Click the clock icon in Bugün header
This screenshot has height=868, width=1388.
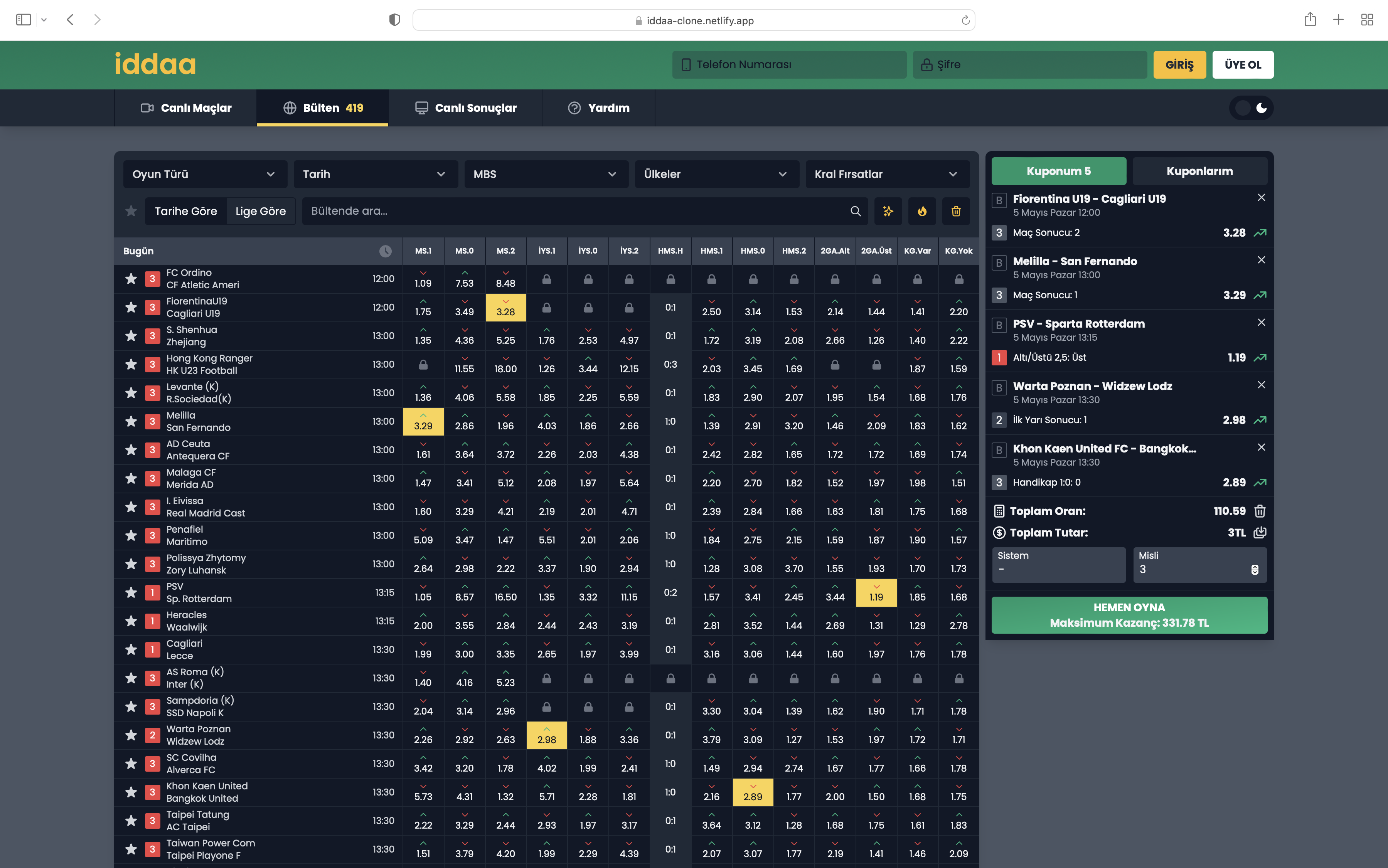[385, 251]
